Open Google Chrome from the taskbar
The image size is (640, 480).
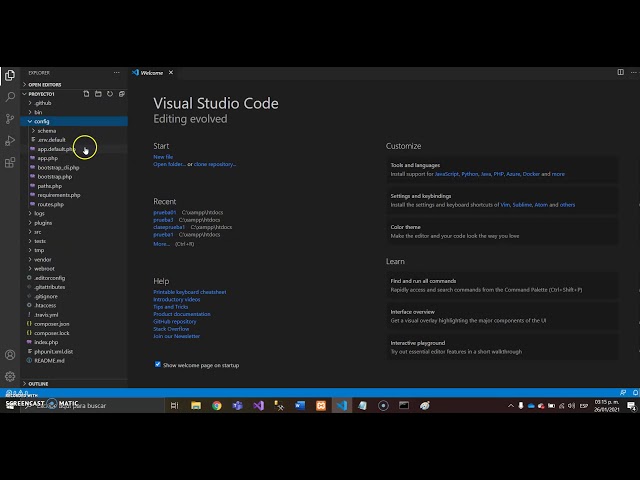[217, 405]
